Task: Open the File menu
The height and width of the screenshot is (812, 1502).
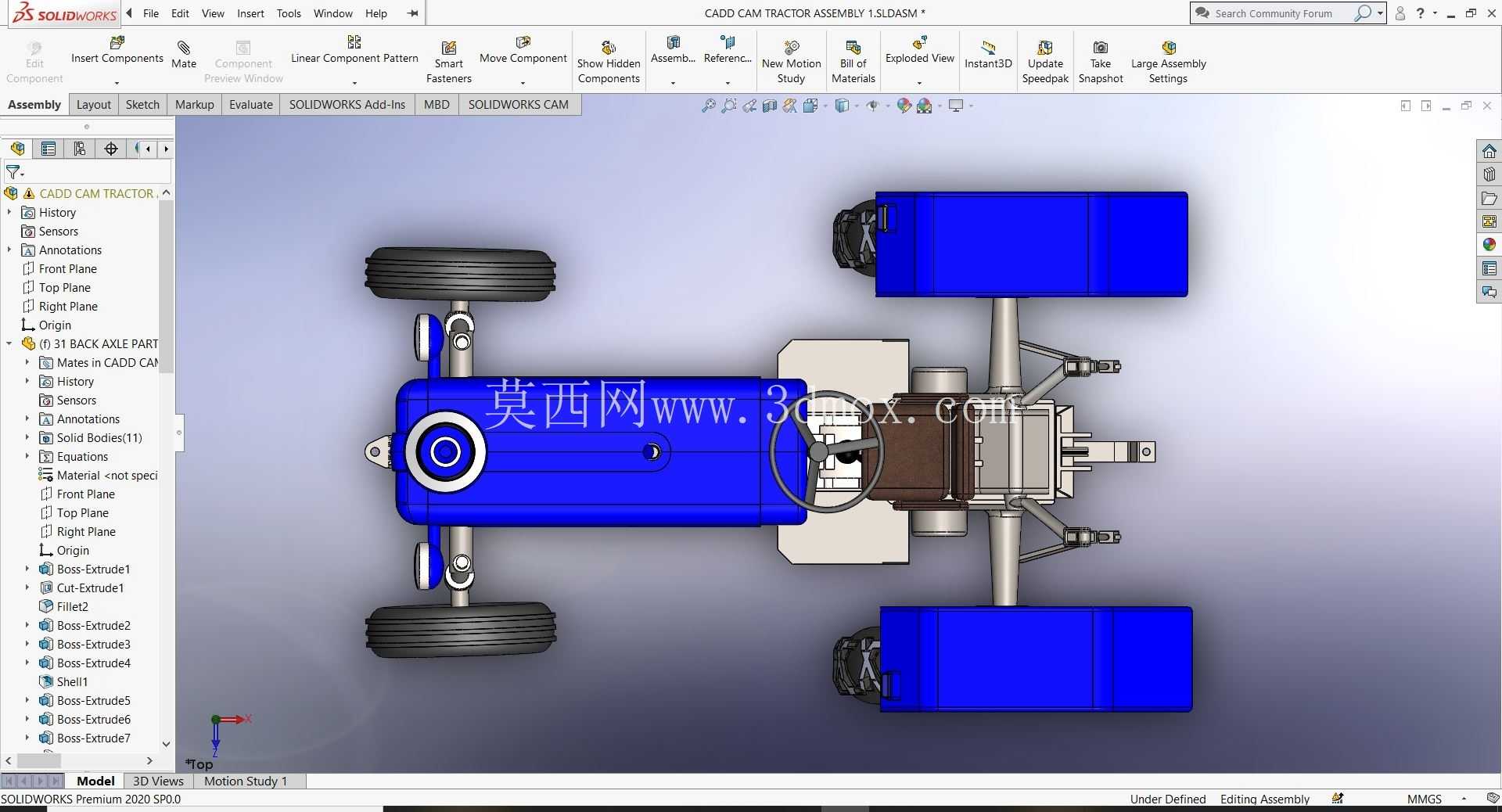Action: pos(151,13)
